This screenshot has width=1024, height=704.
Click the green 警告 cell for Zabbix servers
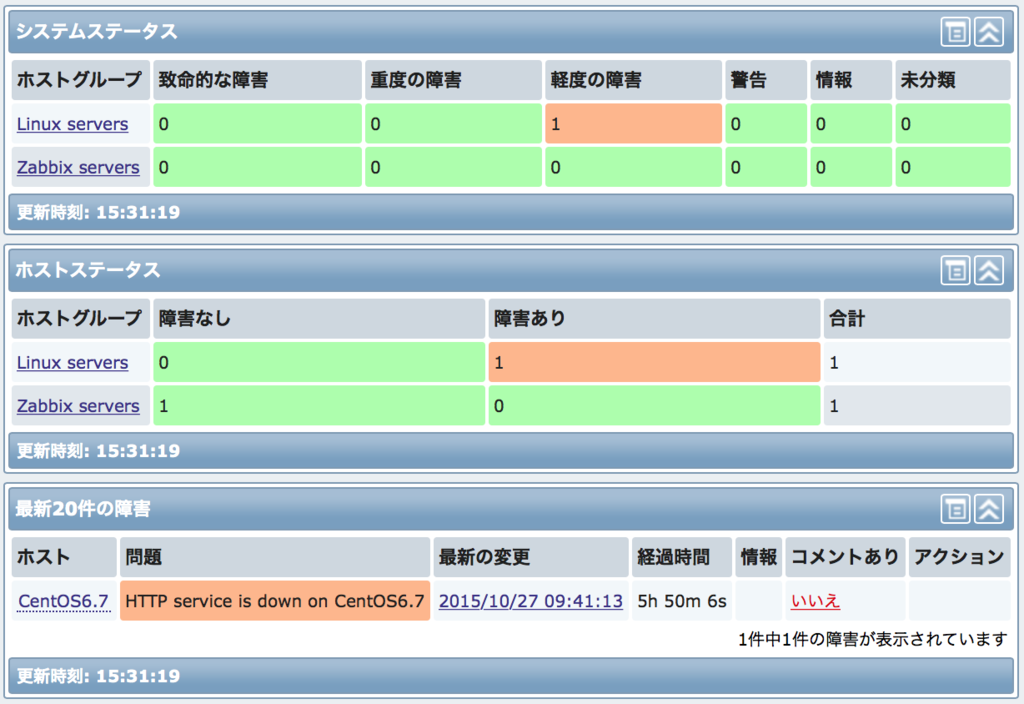click(765, 167)
